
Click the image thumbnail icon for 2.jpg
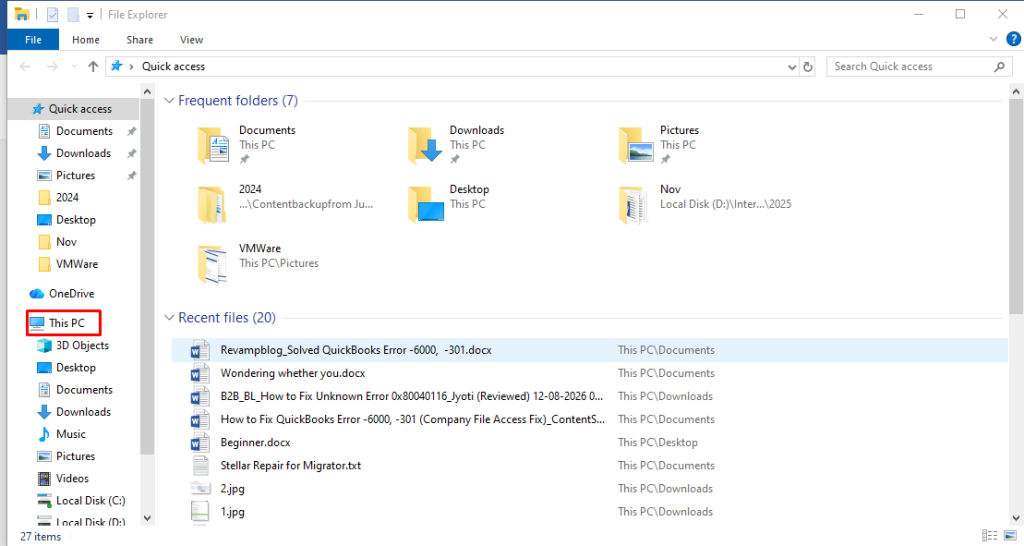[200, 489]
